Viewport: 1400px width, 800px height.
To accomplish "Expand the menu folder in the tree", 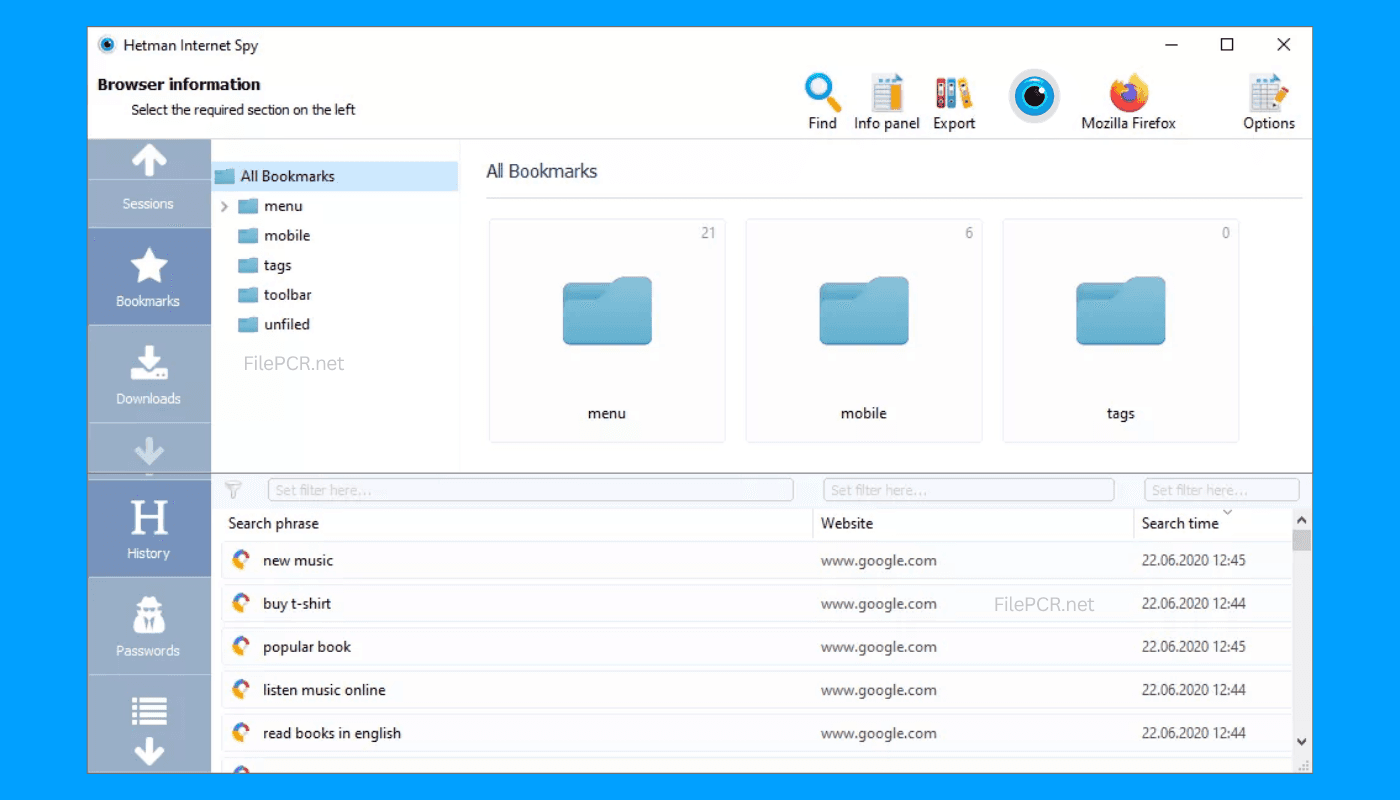I will (224, 206).
